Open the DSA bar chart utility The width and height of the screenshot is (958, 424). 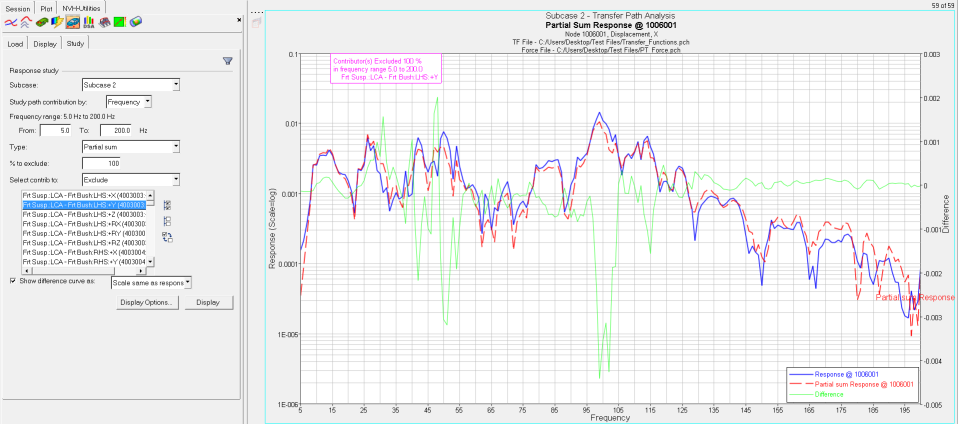tap(89, 23)
